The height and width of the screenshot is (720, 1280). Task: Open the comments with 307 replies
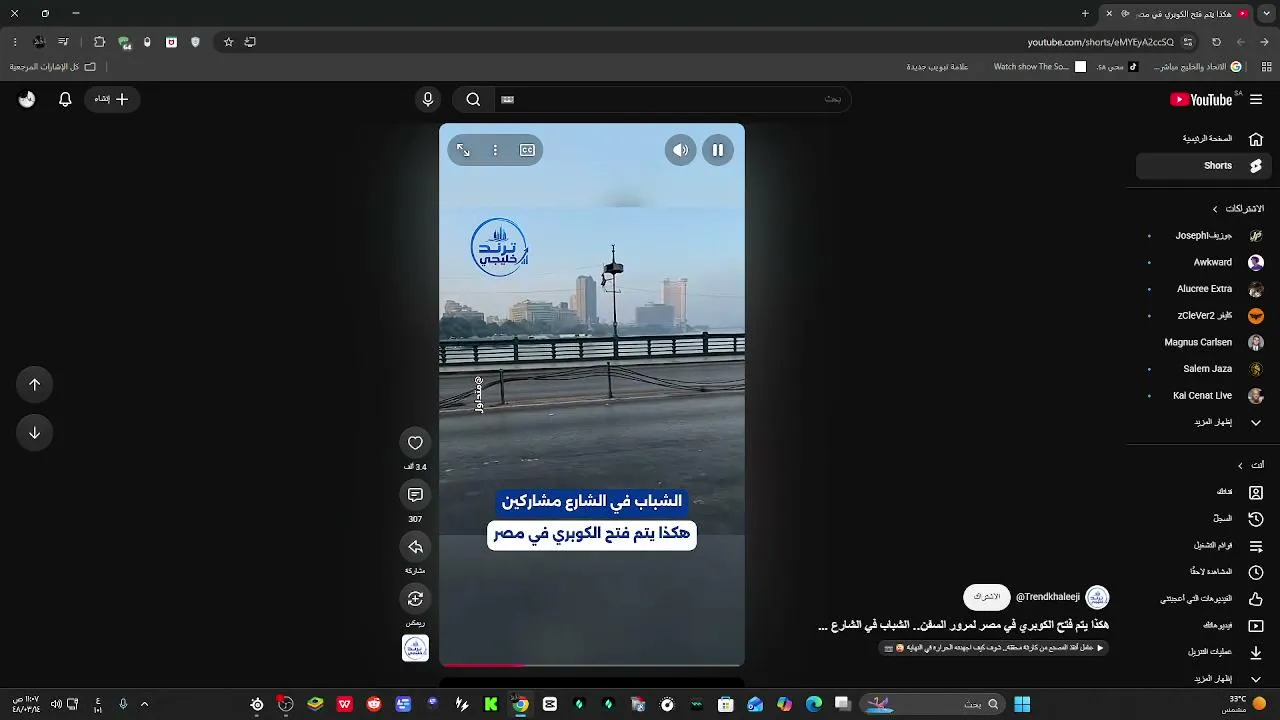pos(415,495)
